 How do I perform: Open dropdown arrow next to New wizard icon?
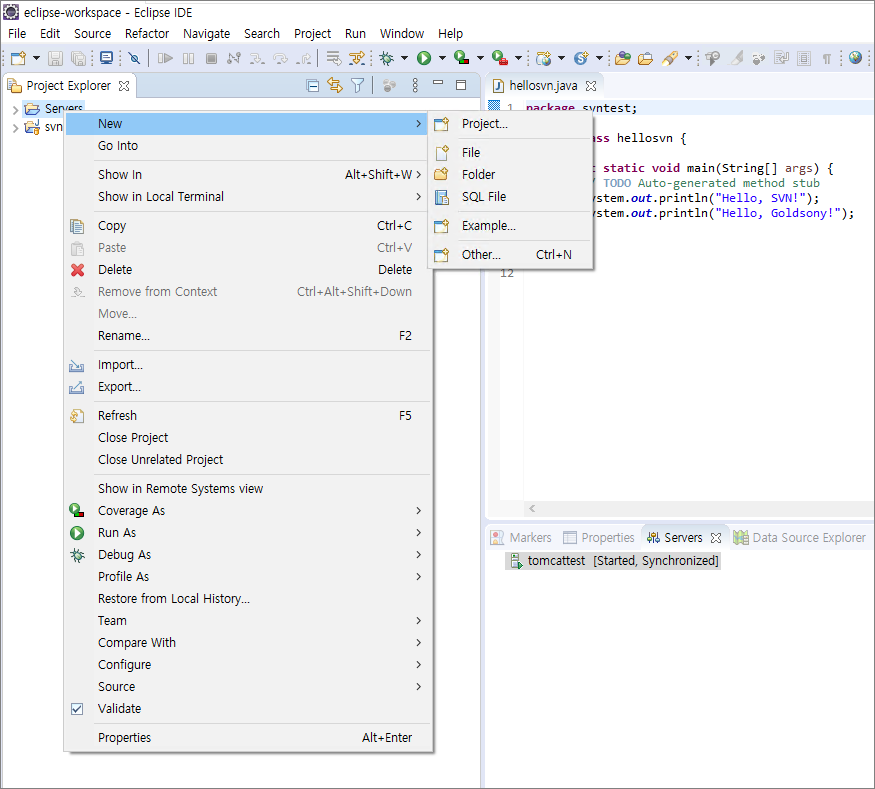pos(36,58)
